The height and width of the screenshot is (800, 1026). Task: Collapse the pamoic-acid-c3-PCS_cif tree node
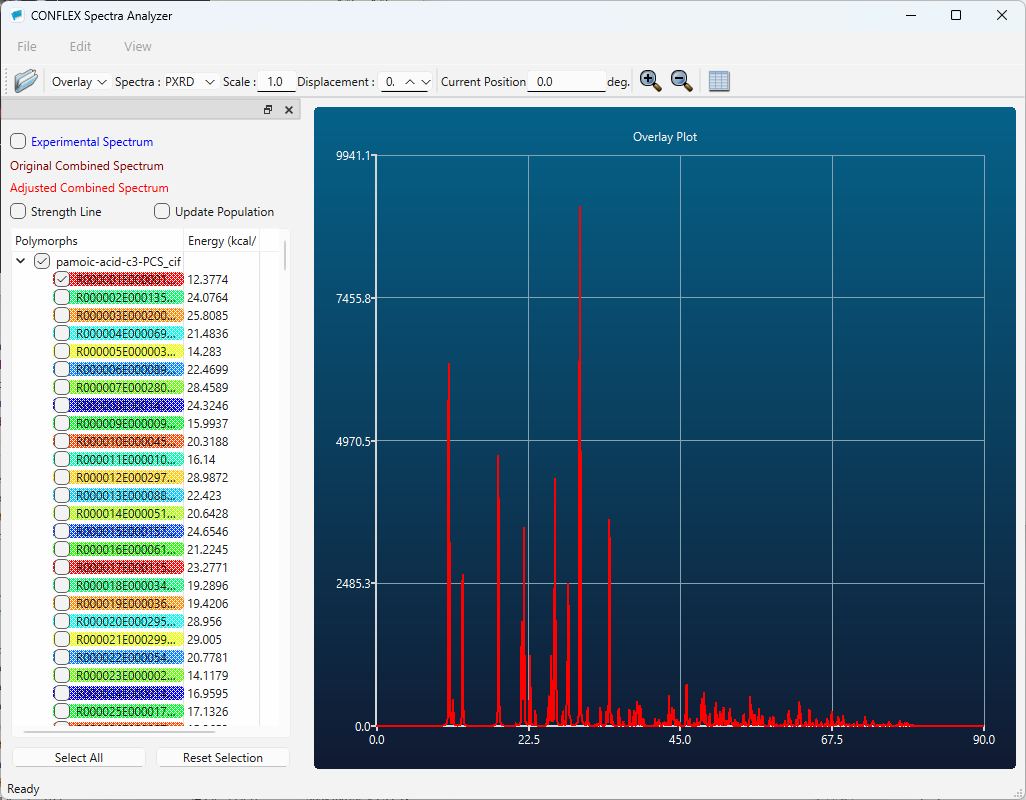pos(21,261)
